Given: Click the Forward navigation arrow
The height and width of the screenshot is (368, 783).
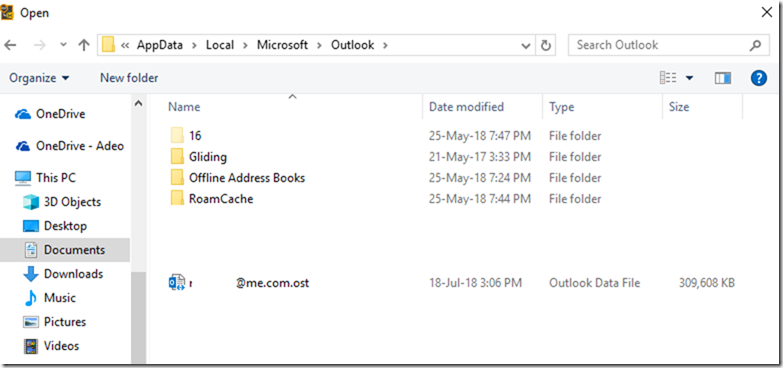Looking at the screenshot, I should tap(39, 45).
